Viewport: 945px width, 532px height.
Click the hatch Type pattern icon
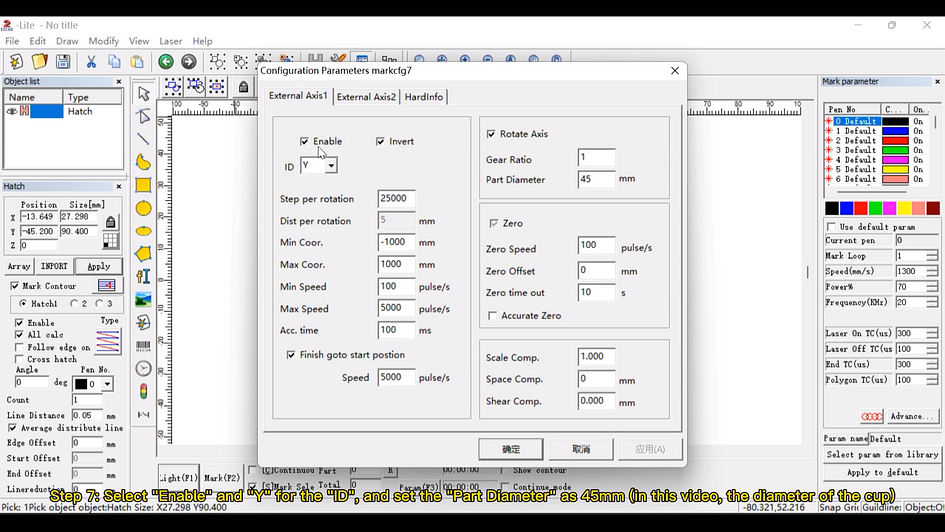[x=108, y=341]
